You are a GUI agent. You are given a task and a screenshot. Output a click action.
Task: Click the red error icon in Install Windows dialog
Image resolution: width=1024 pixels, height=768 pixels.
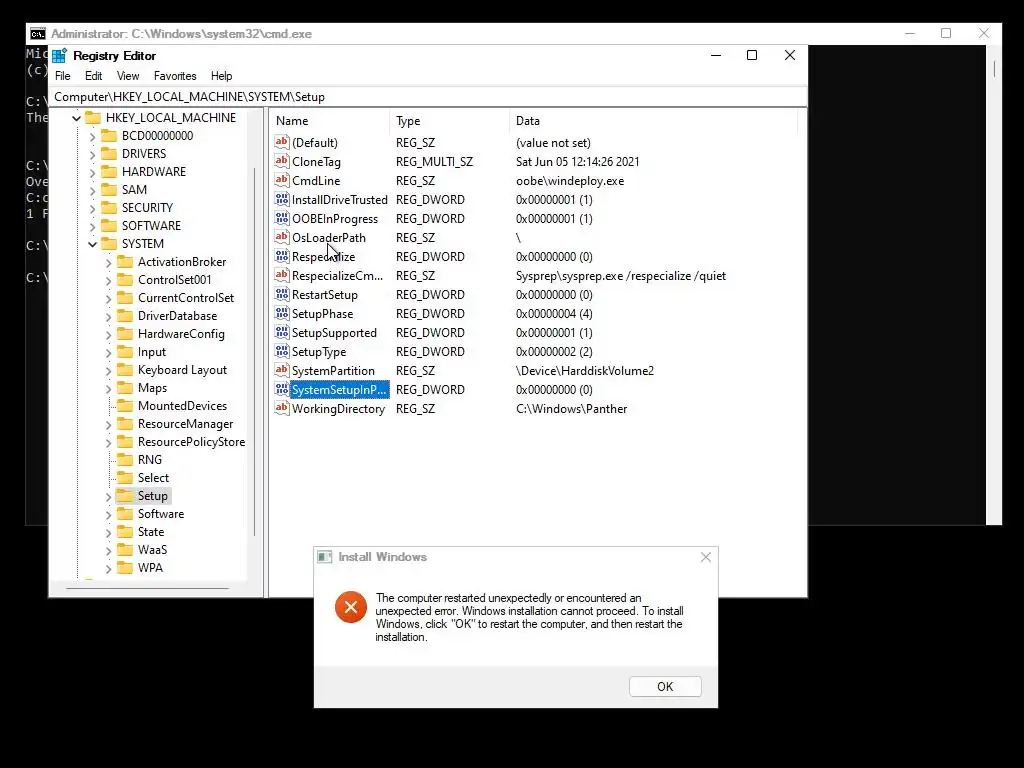pyautogui.click(x=351, y=607)
